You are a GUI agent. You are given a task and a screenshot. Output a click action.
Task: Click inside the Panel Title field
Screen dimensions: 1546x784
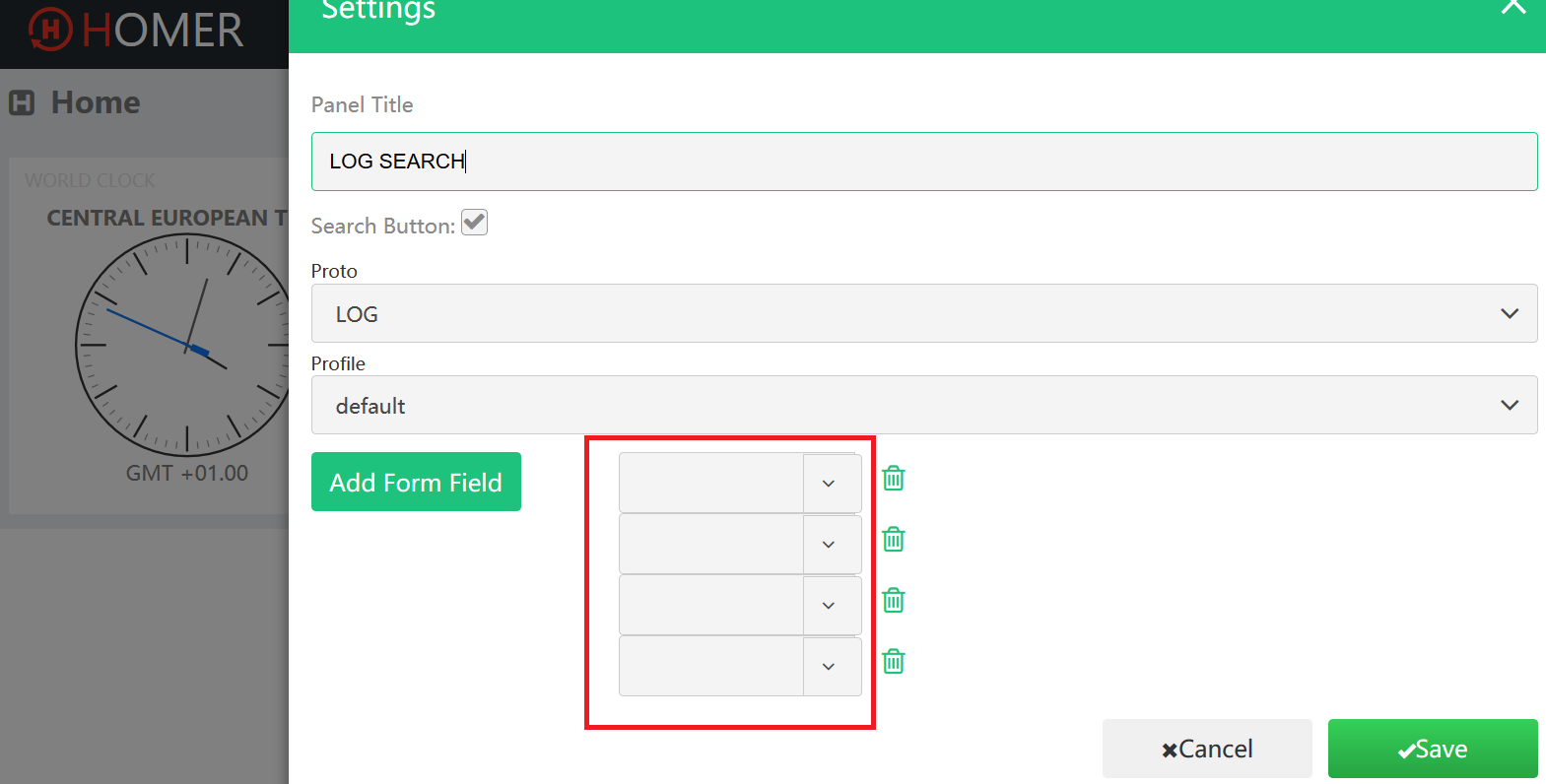pyautogui.click(x=924, y=162)
